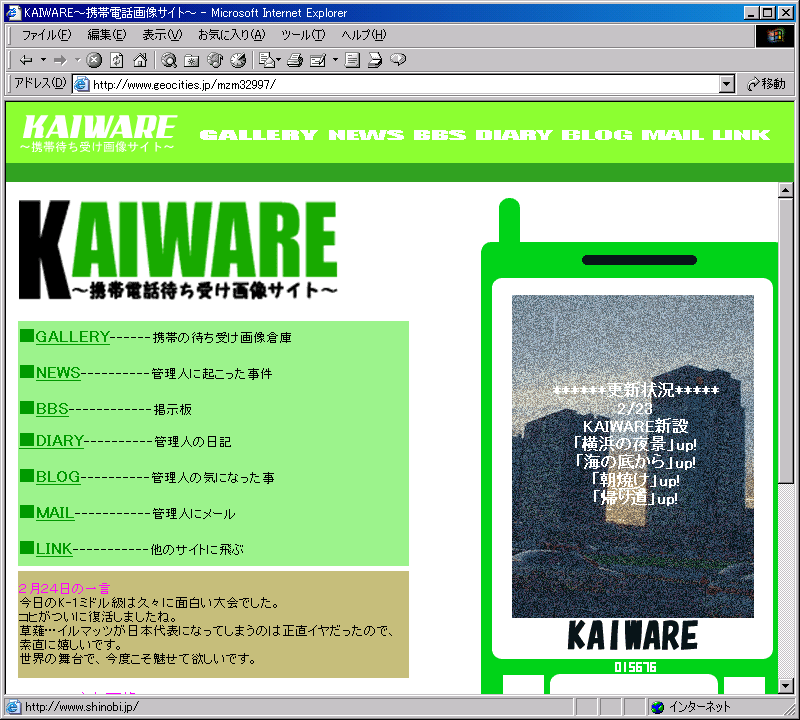The height and width of the screenshot is (720, 800).
Task: Open the MAIL link in the green list
Action: [55, 513]
